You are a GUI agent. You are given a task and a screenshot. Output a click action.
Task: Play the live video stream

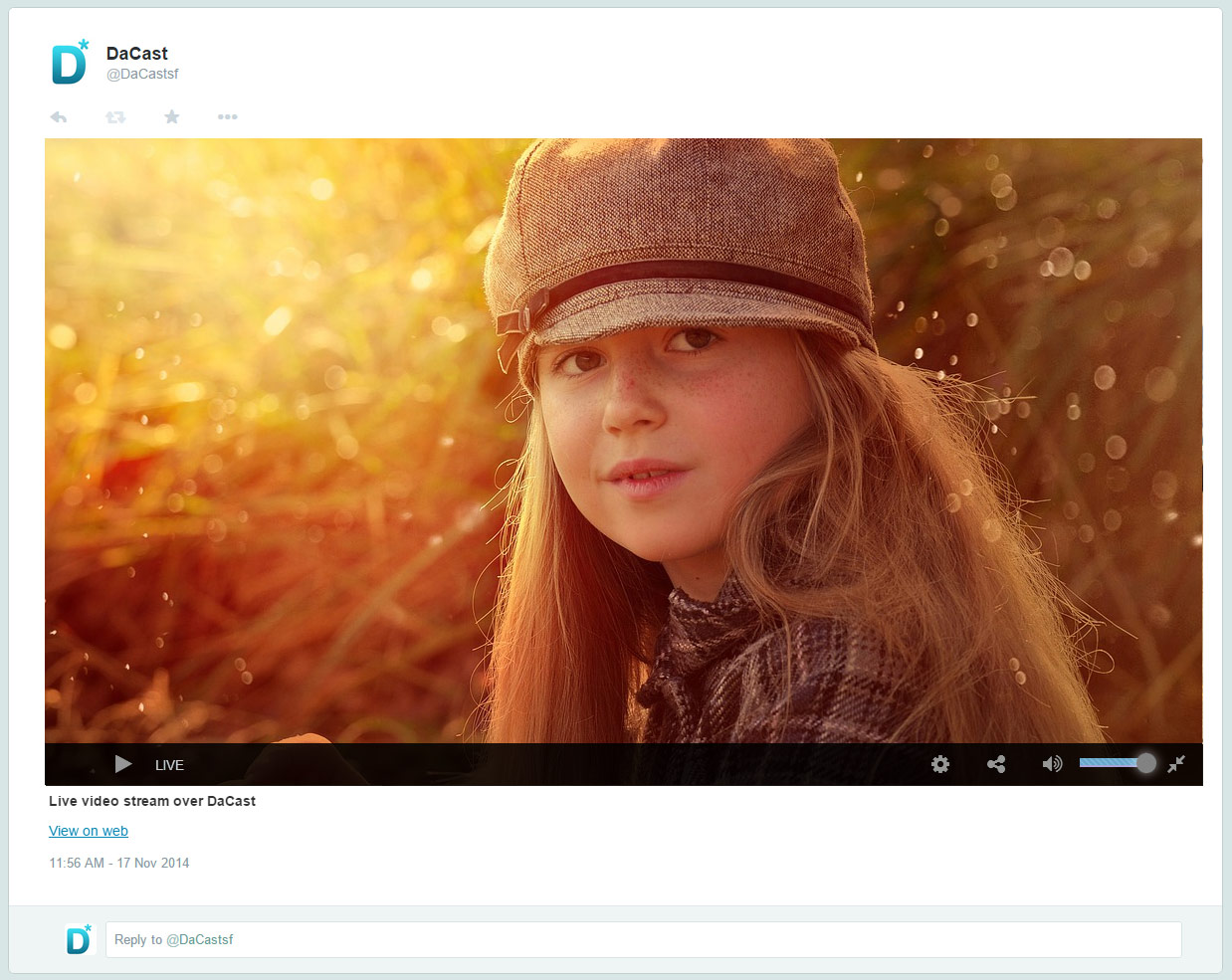tap(123, 764)
